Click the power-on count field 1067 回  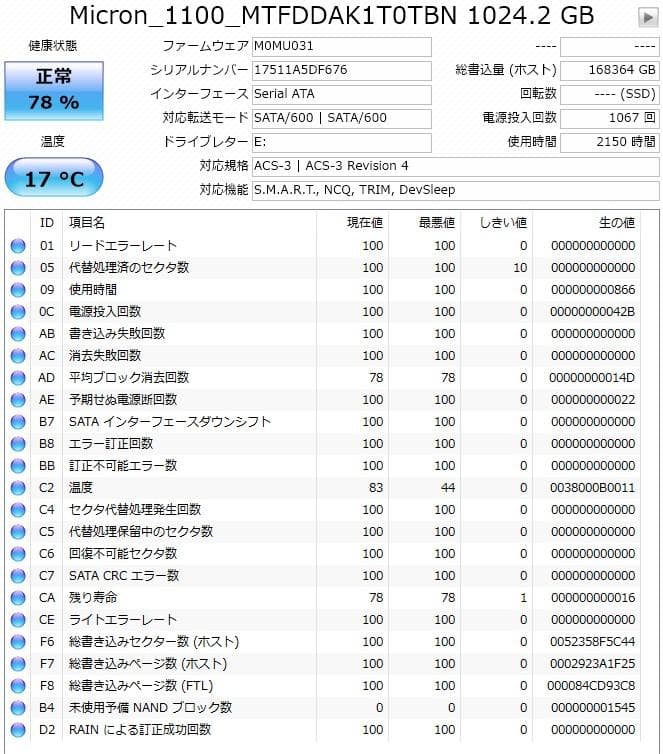[610, 119]
